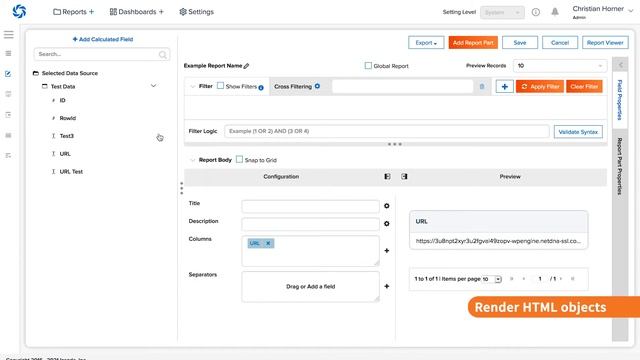Switch to Report Part Properties tab
Viewport: 640px width, 360px height.
click(620, 166)
